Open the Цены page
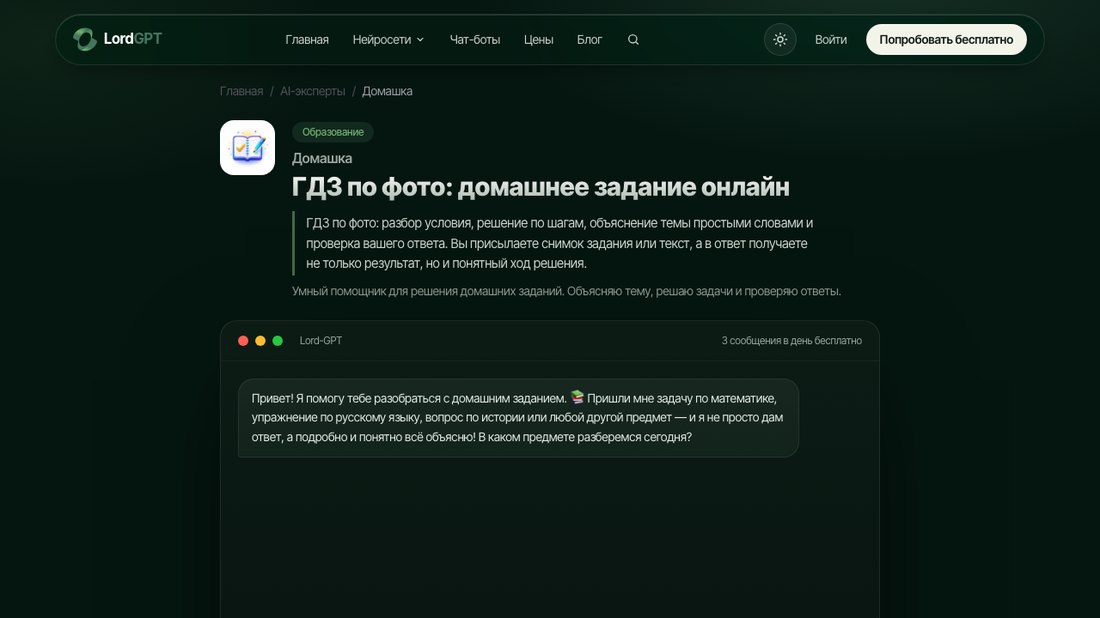Image resolution: width=1100 pixels, height=618 pixels. pyautogui.click(x=538, y=40)
